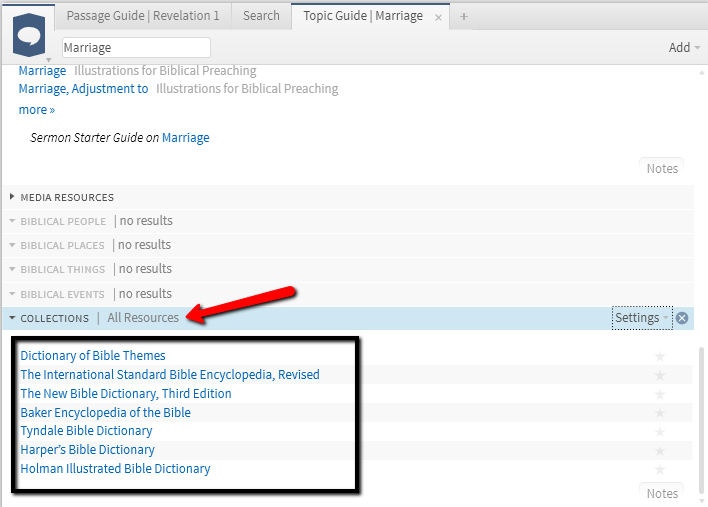Focus the Marriage topic input field
This screenshot has height=507, width=708.
(x=136, y=47)
